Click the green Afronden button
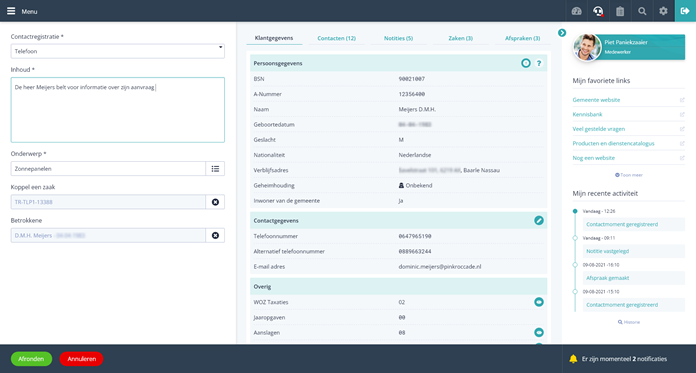Viewport: 696px width, 373px height. pyautogui.click(x=31, y=359)
